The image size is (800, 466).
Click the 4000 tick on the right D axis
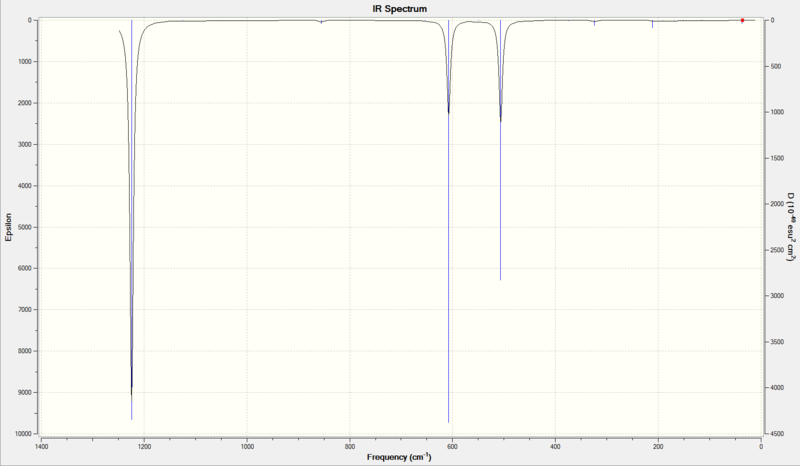click(x=778, y=388)
